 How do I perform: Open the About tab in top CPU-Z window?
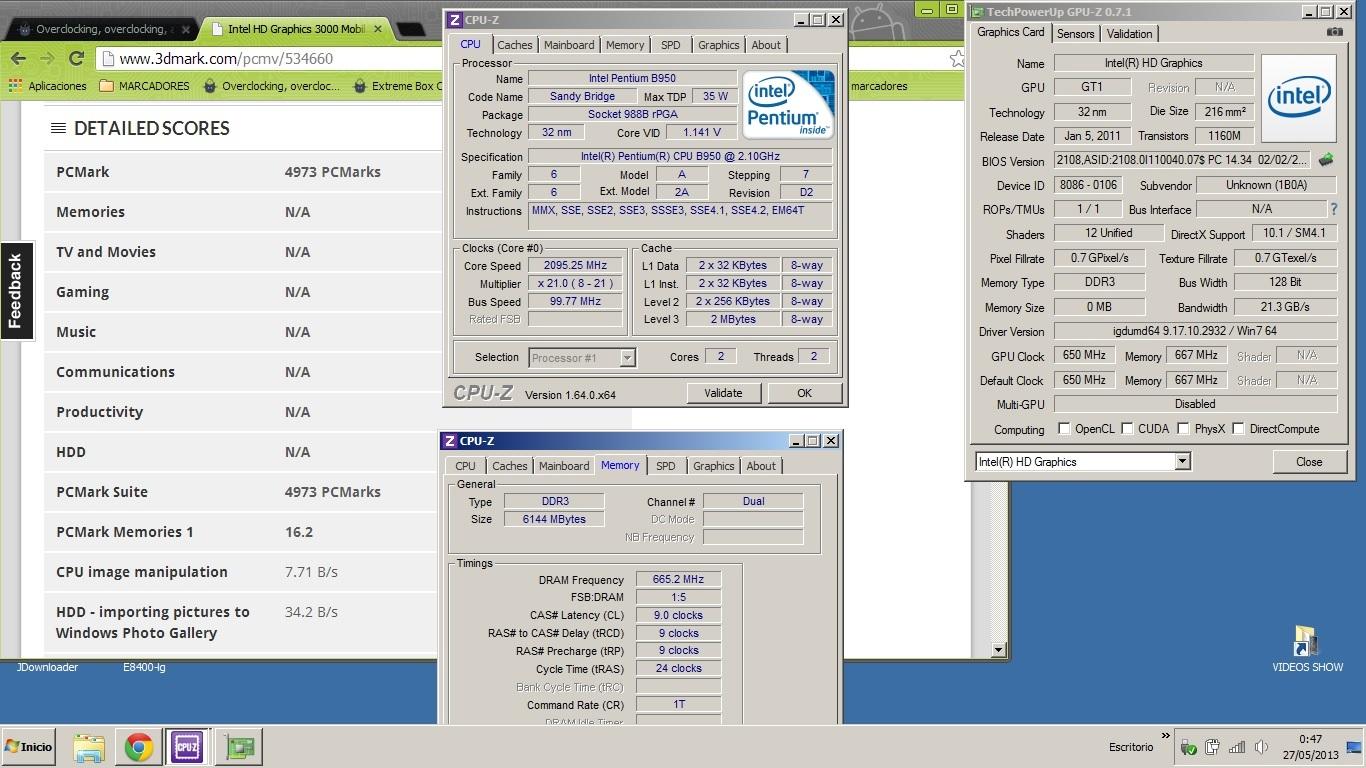(766, 45)
